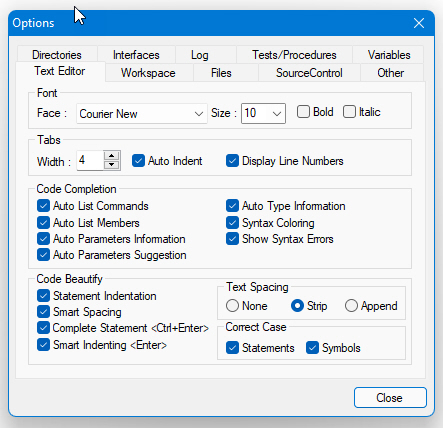Go to the SourceControl tab
443x428 pixels.
[x=309, y=73]
